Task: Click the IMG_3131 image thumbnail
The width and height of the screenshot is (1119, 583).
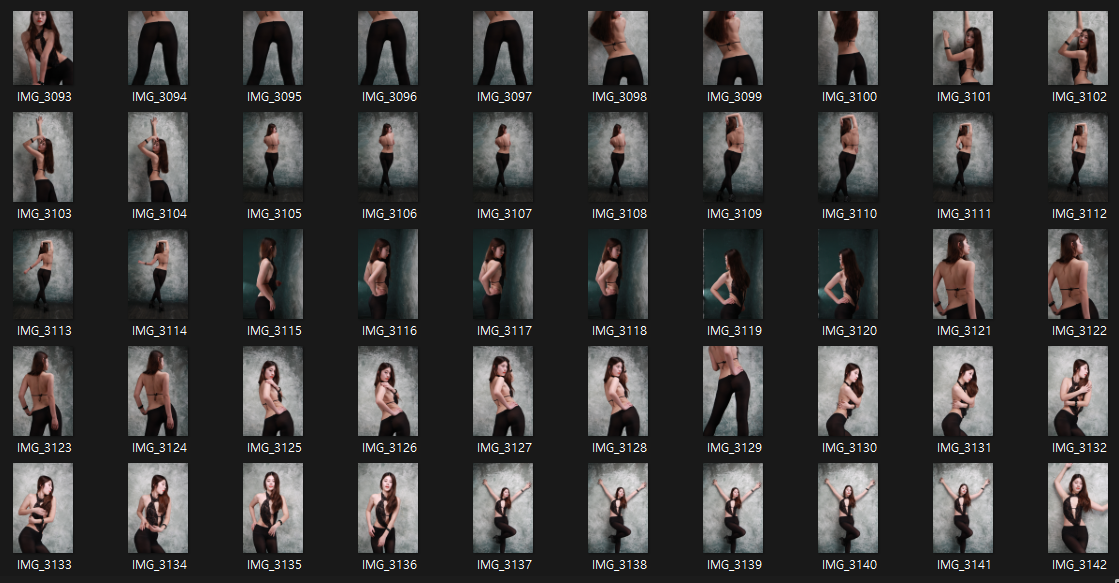Action: pos(963,391)
